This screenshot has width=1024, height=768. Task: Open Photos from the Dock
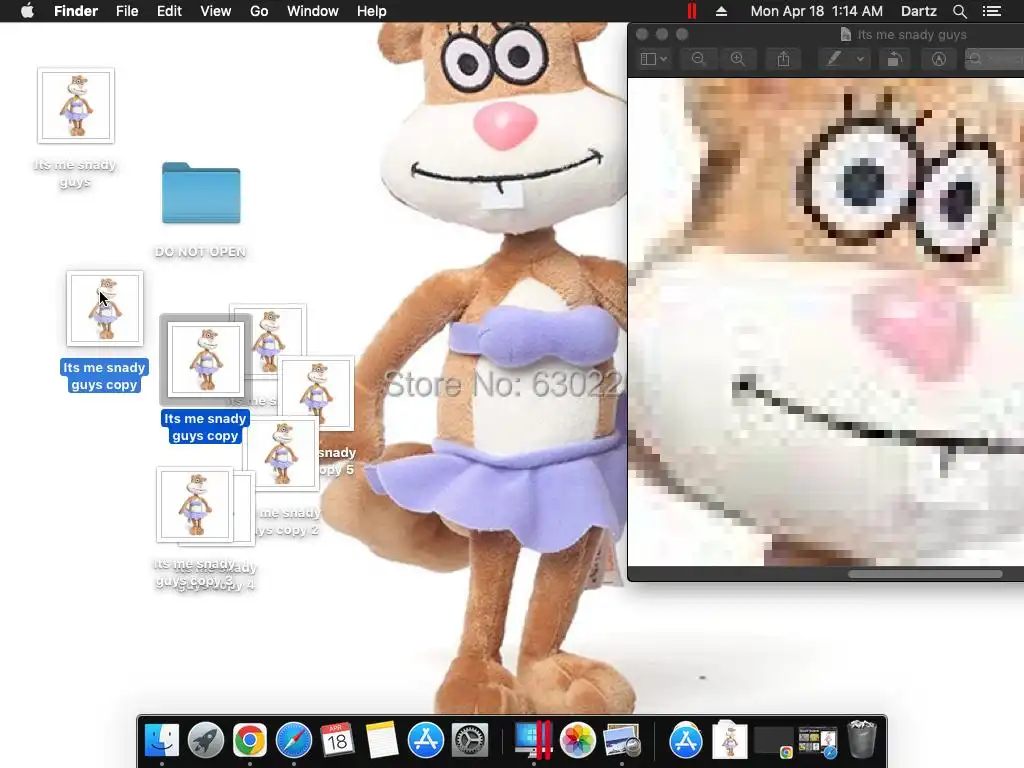pyautogui.click(x=577, y=740)
